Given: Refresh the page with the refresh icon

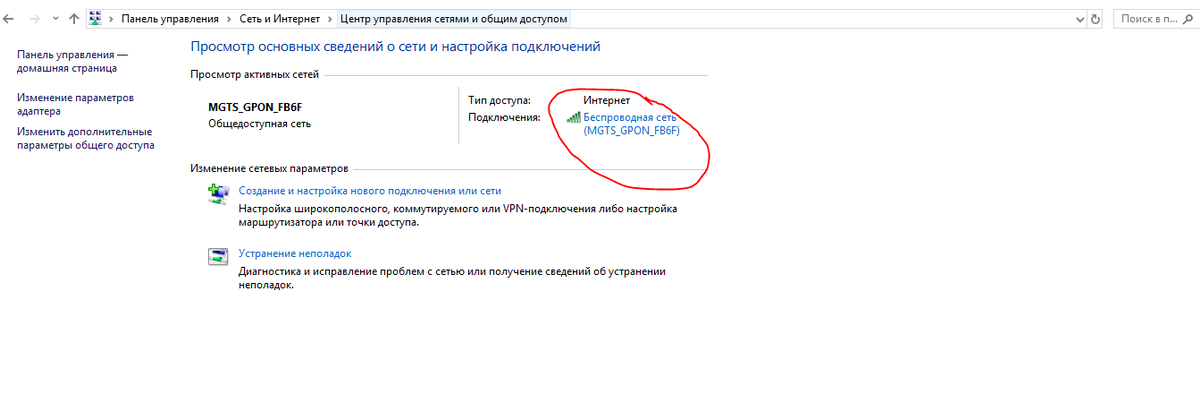Looking at the screenshot, I should [x=1096, y=19].
